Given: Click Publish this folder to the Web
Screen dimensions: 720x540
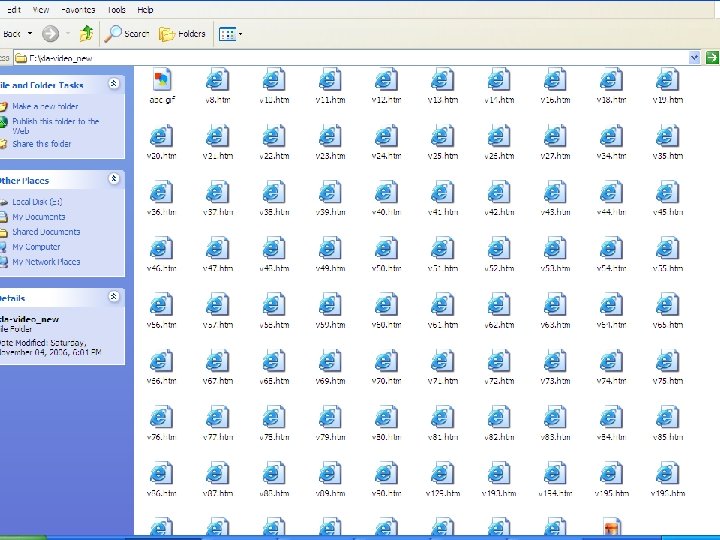Looking at the screenshot, I should coord(55,126).
